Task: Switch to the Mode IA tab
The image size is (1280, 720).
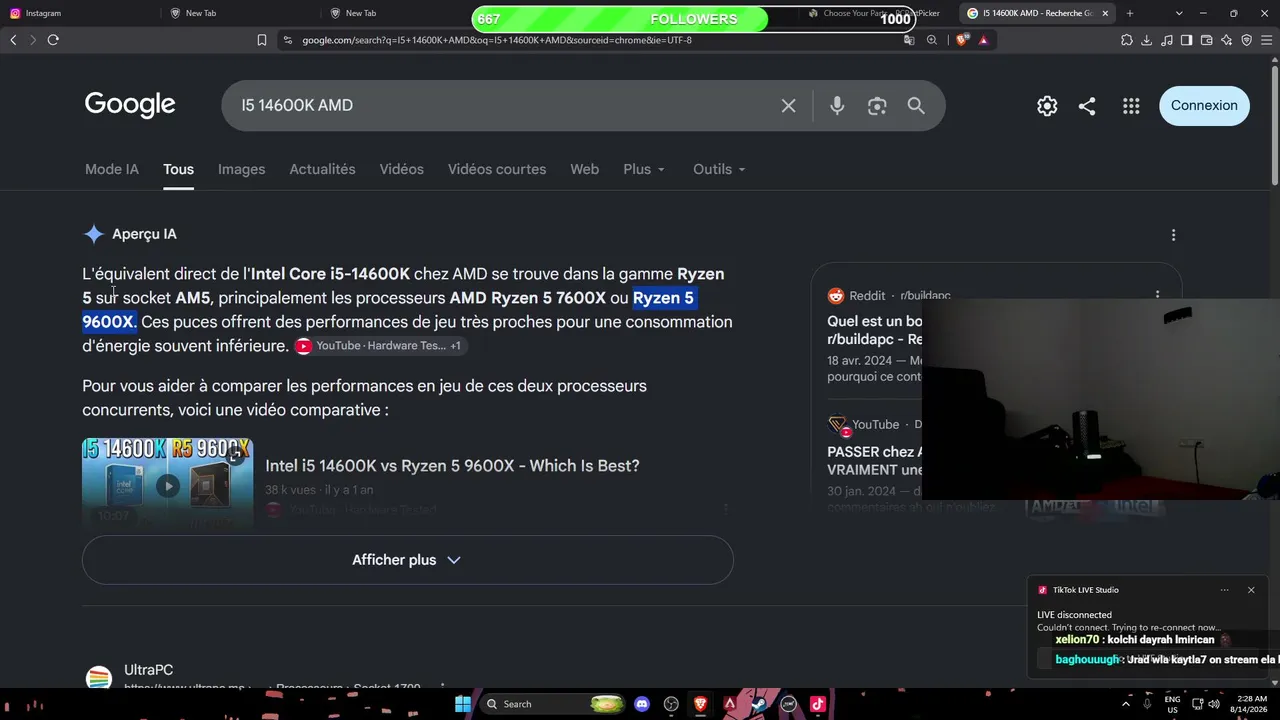Action: (x=112, y=169)
